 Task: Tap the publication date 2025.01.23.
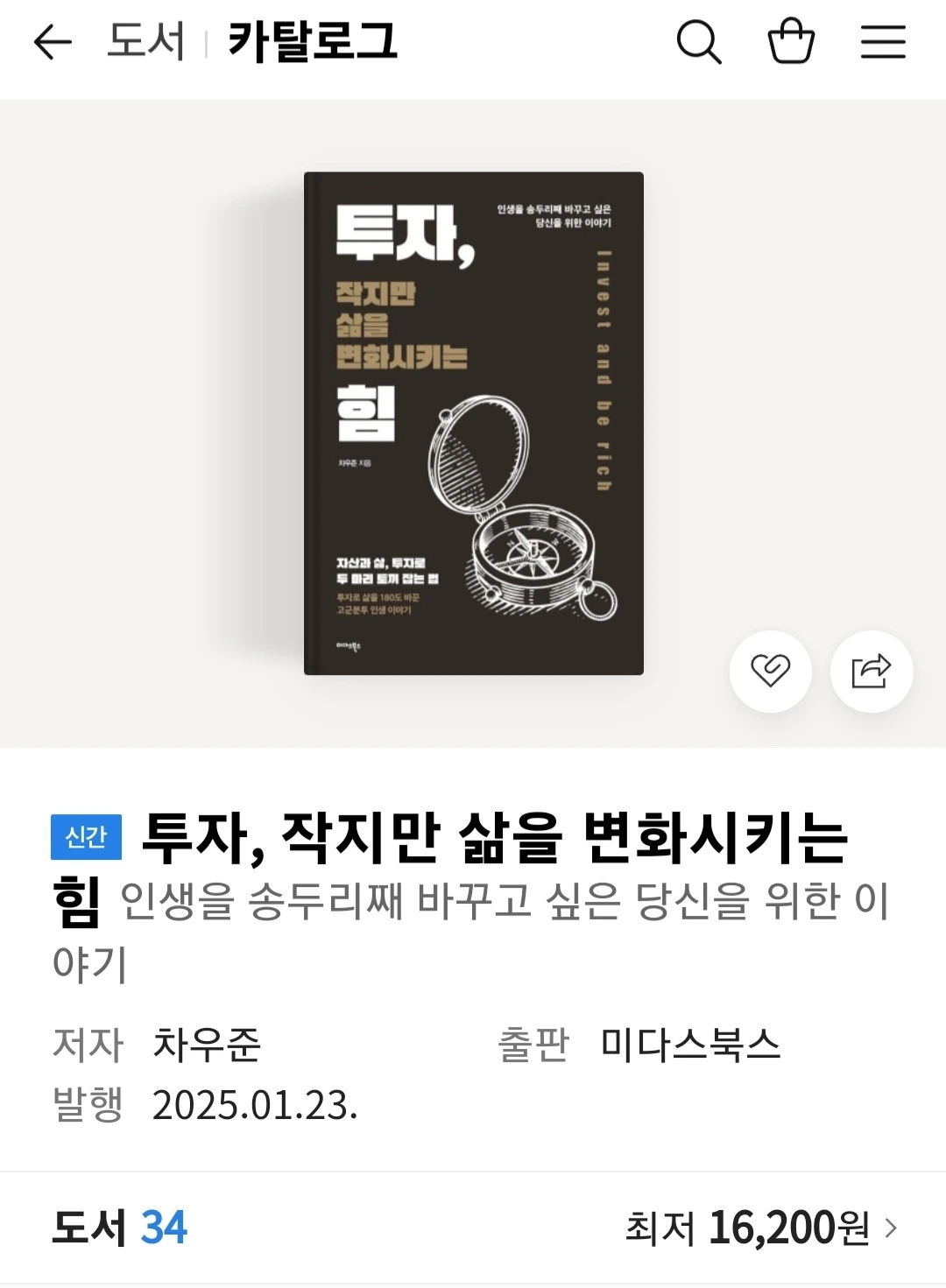tap(255, 1105)
